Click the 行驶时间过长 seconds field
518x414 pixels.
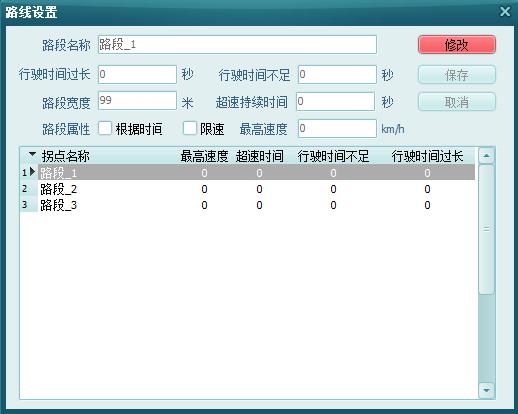click(137, 74)
